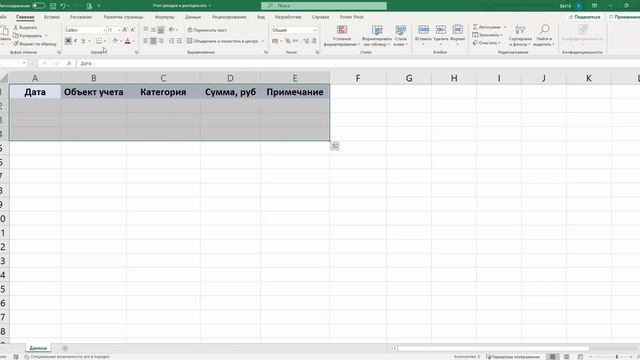Screen dimensions: 640x360
Task: Switch to the Формулы tab
Action: (164, 17)
